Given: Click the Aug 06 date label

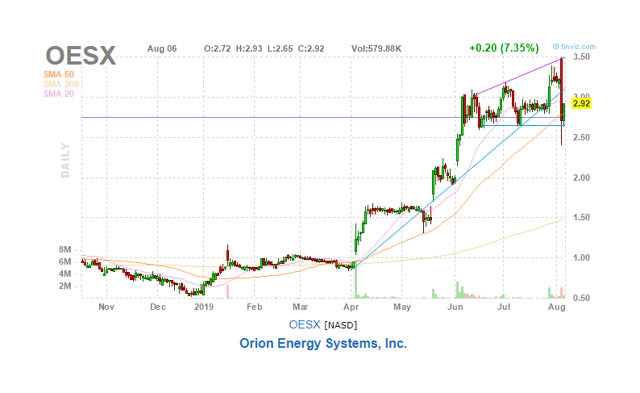Looking at the screenshot, I should (162, 49).
